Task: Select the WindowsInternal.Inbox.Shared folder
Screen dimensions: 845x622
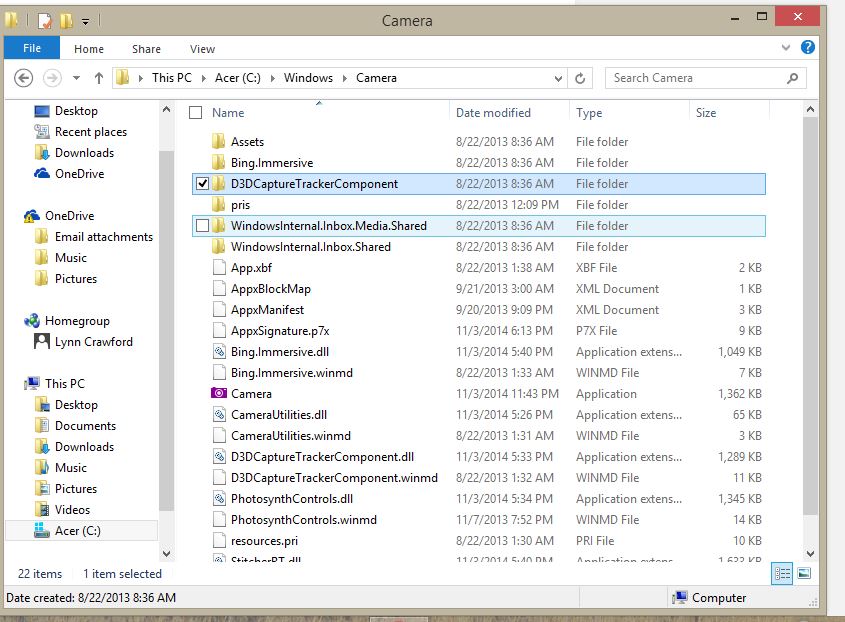Action: coord(479,247)
